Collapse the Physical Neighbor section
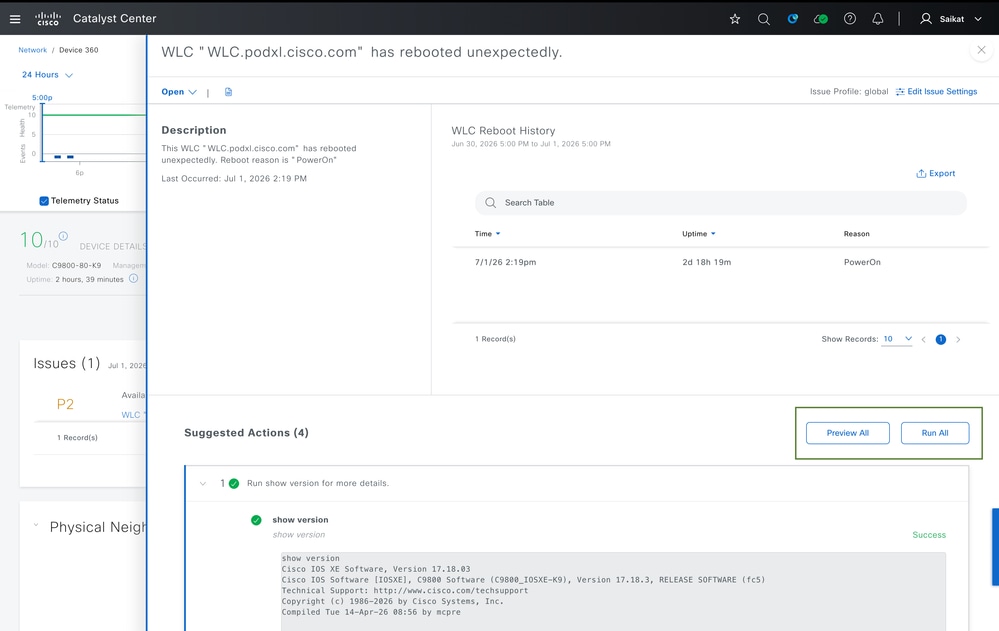 tap(36, 525)
